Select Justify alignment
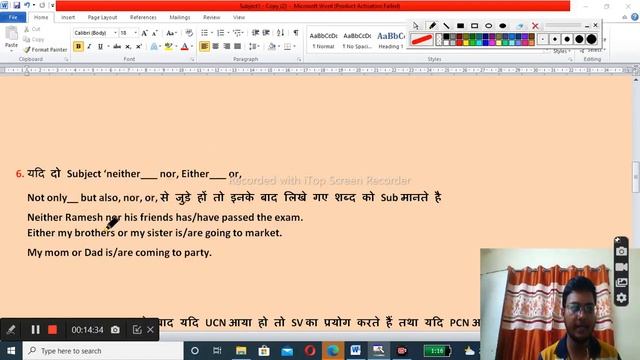 (237, 47)
